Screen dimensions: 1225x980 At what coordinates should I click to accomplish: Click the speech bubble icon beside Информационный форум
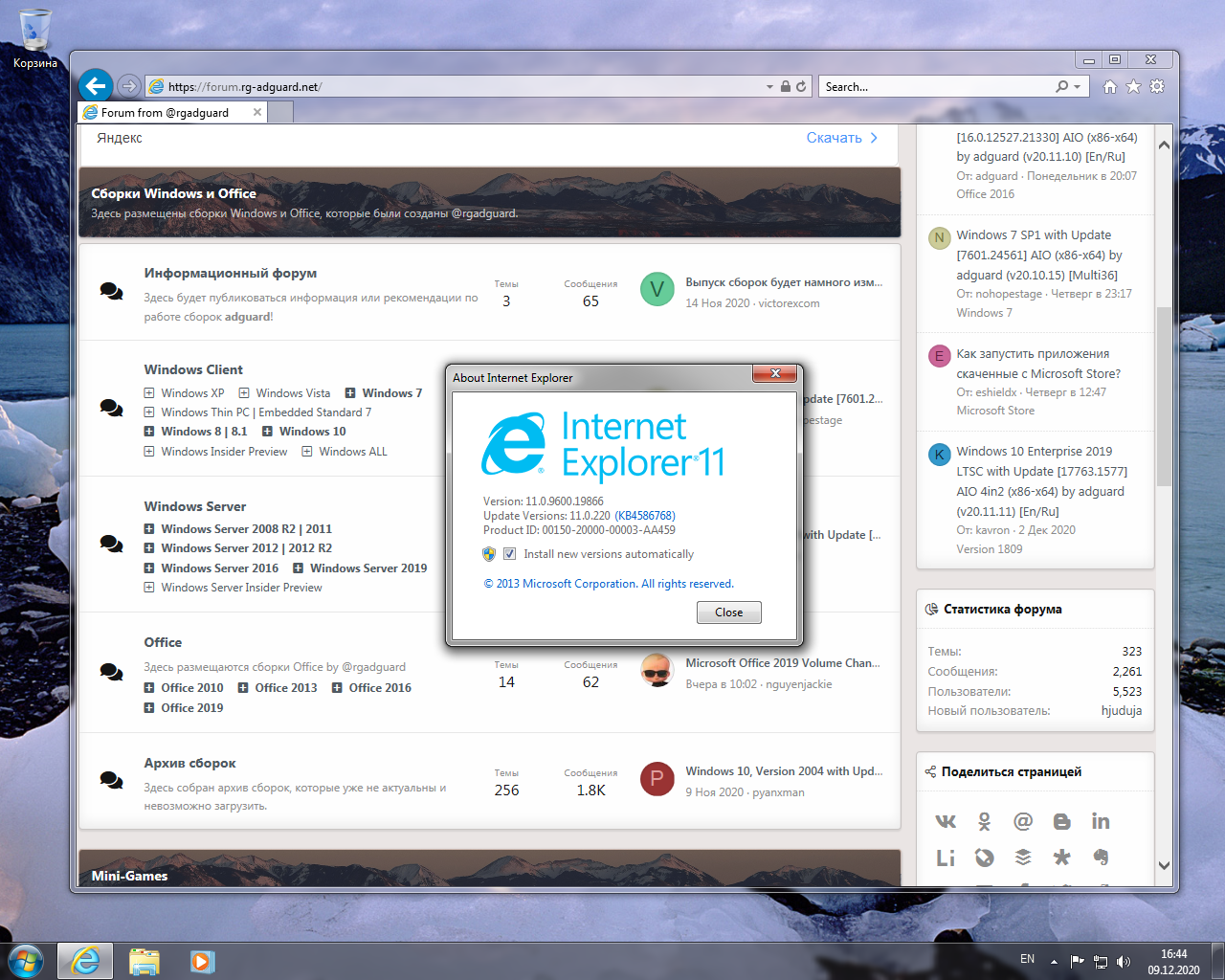(111, 291)
